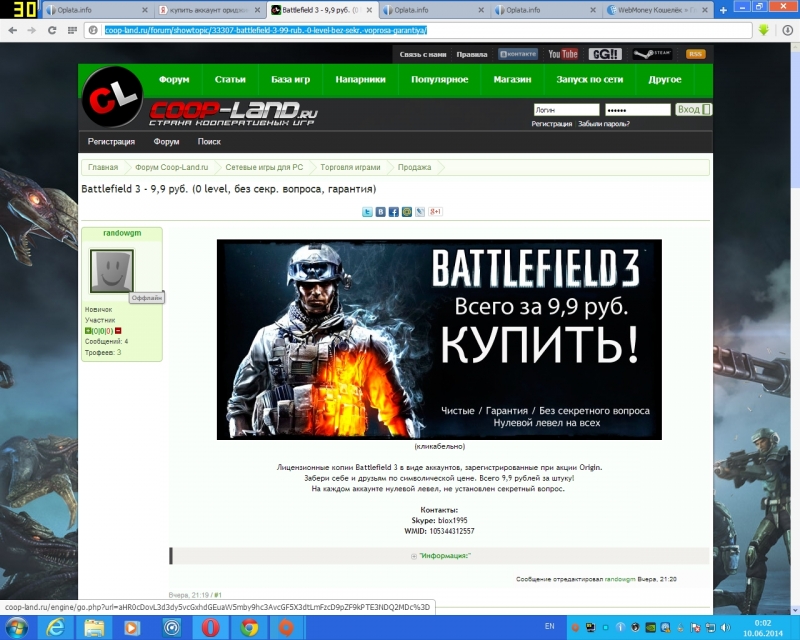Click the "Трофеев: 3" trophies count

pos(103,353)
